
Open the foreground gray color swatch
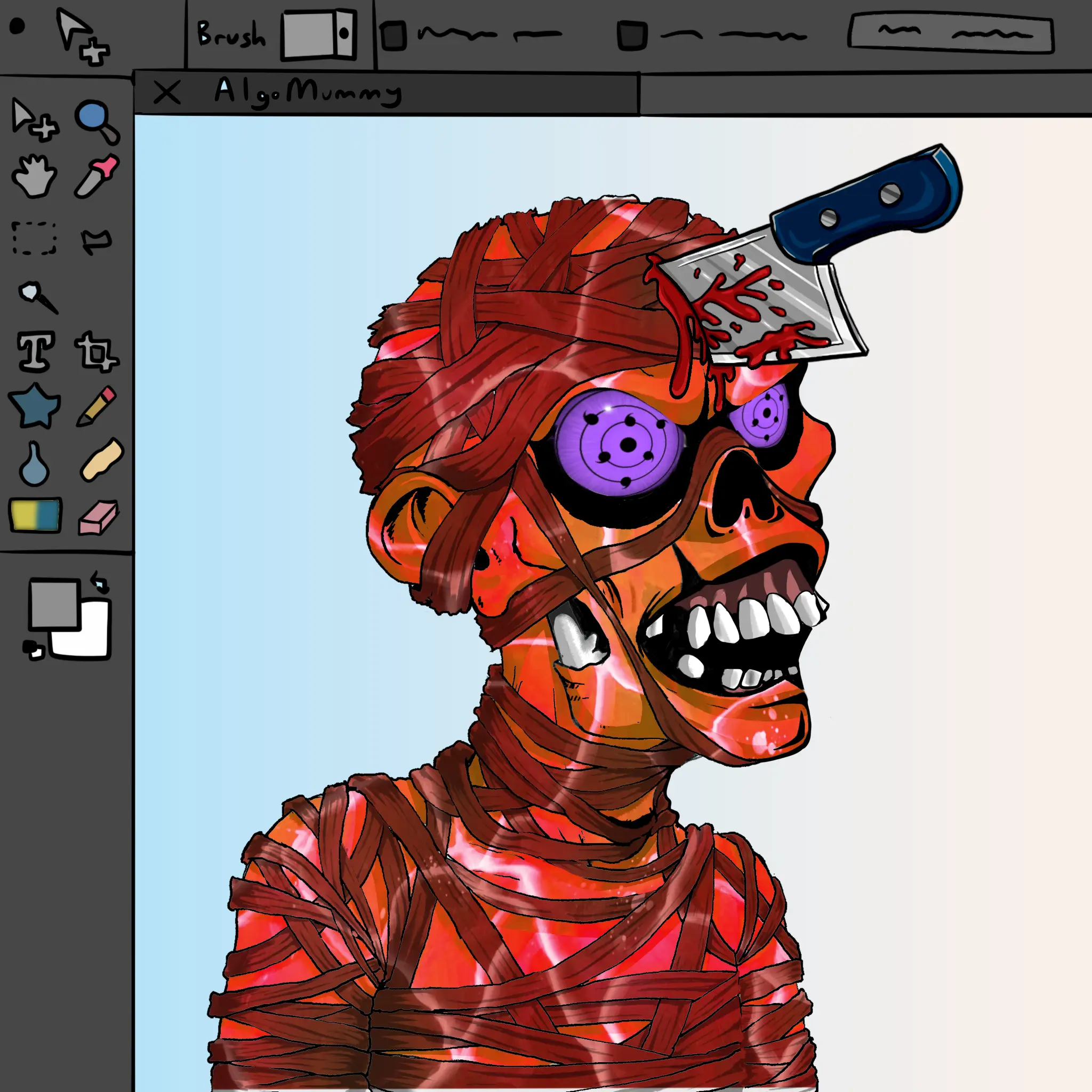[x=54, y=604]
